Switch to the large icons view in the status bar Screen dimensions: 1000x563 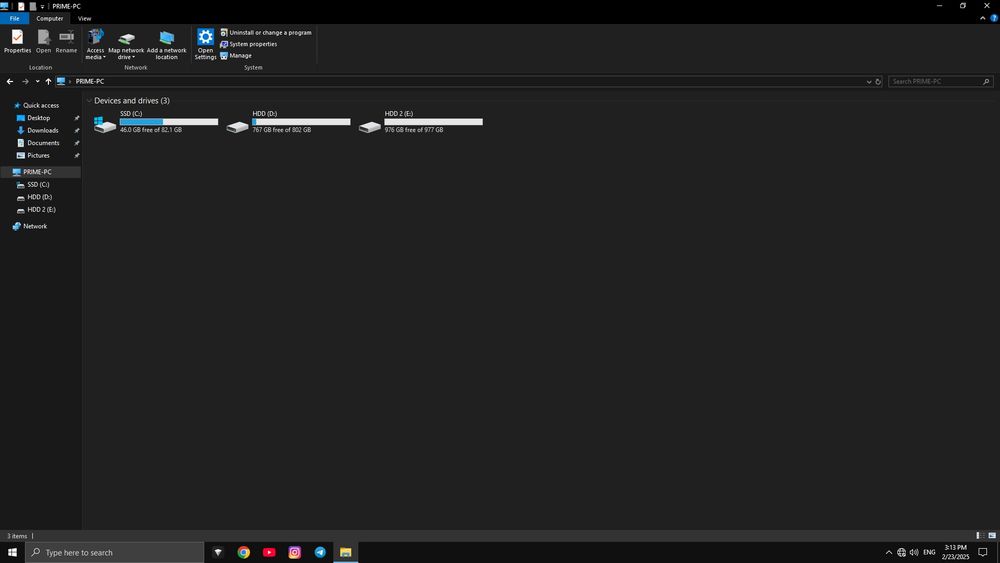coord(992,536)
